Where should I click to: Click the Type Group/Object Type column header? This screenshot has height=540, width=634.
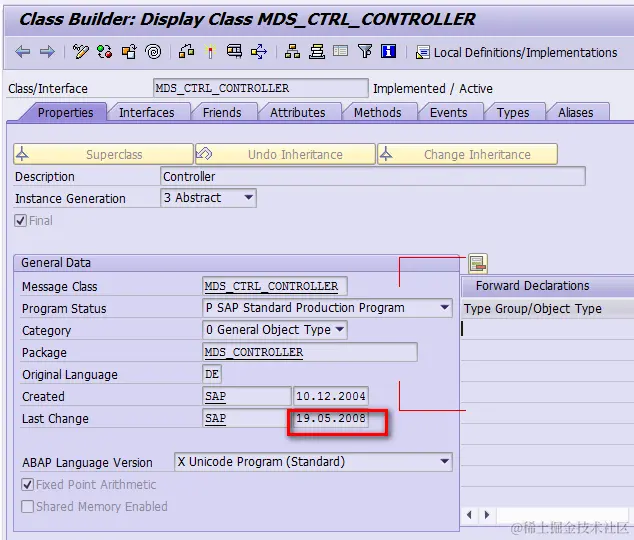533,309
